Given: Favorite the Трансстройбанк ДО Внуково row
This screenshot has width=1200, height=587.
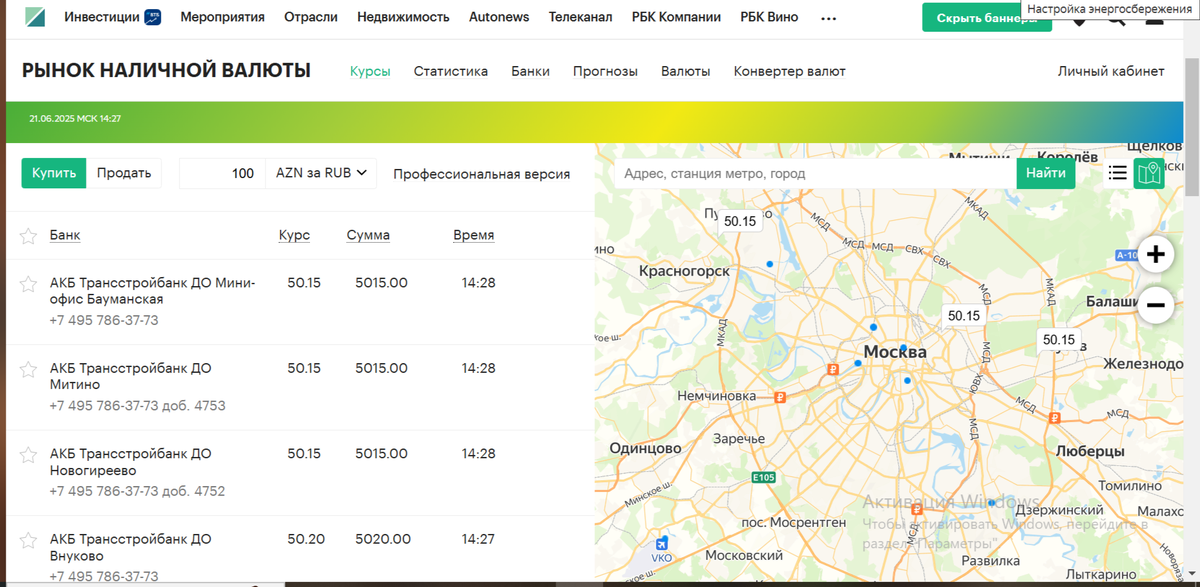Looking at the screenshot, I should (x=28, y=540).
